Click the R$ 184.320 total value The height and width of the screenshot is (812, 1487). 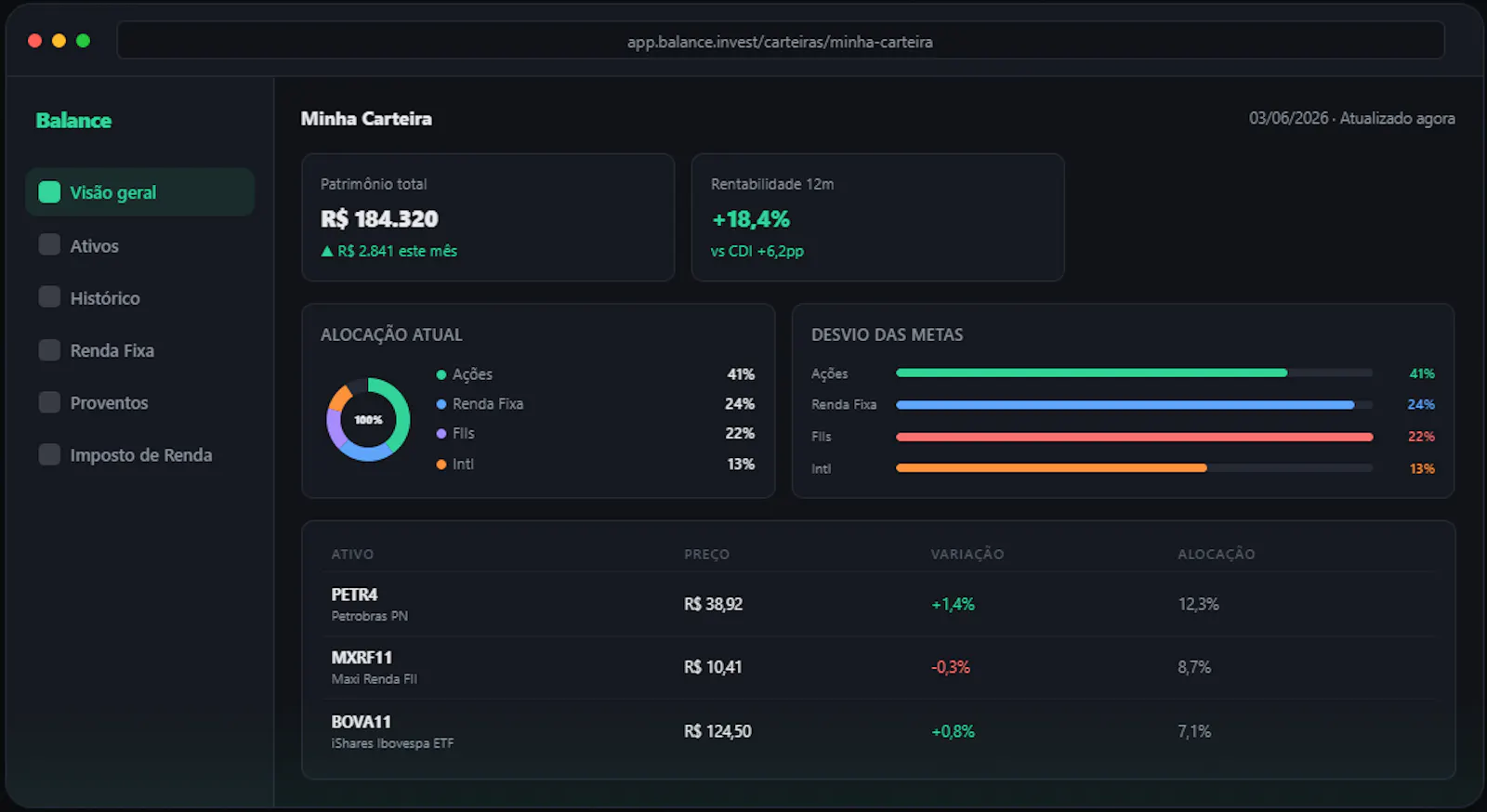click(379, 219)
